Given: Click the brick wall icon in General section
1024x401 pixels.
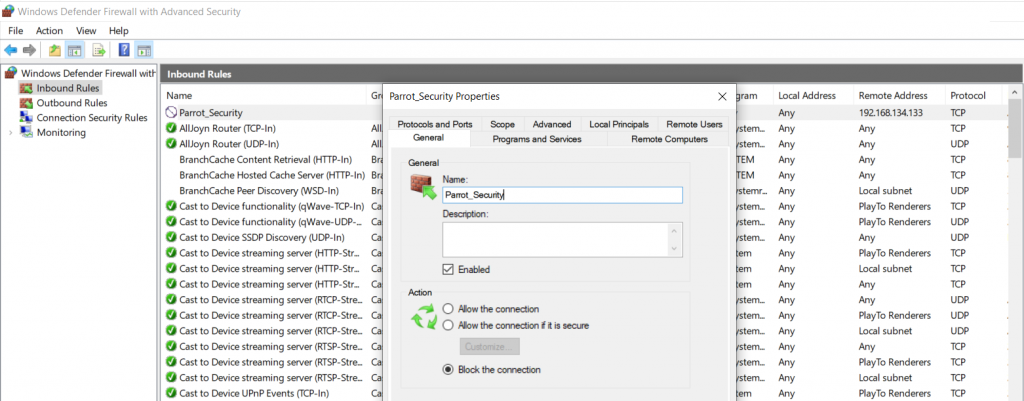Looking at the screenshot, I should 423,187.
